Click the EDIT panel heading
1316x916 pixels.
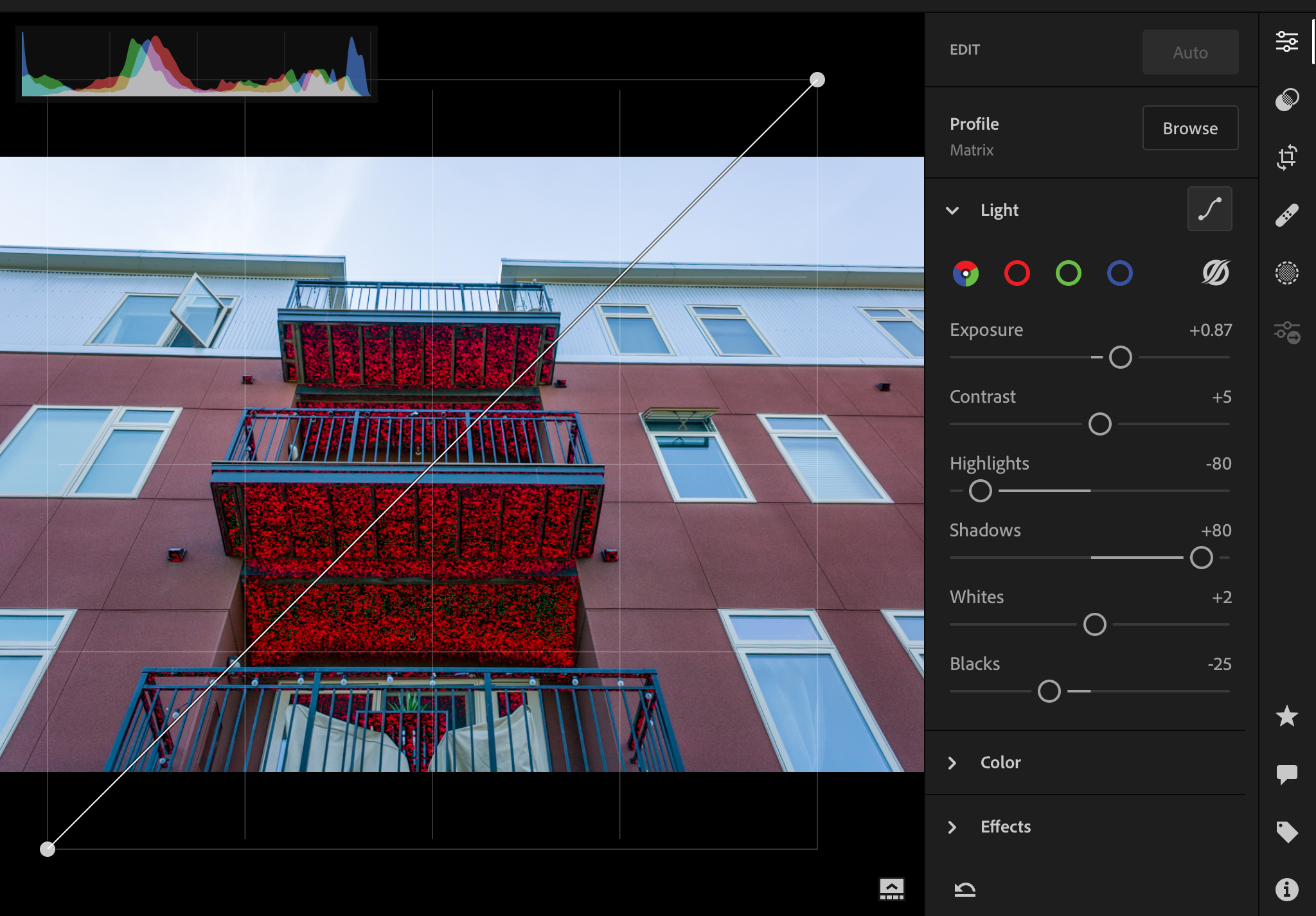pyautogui.click(x=965, y=49)
